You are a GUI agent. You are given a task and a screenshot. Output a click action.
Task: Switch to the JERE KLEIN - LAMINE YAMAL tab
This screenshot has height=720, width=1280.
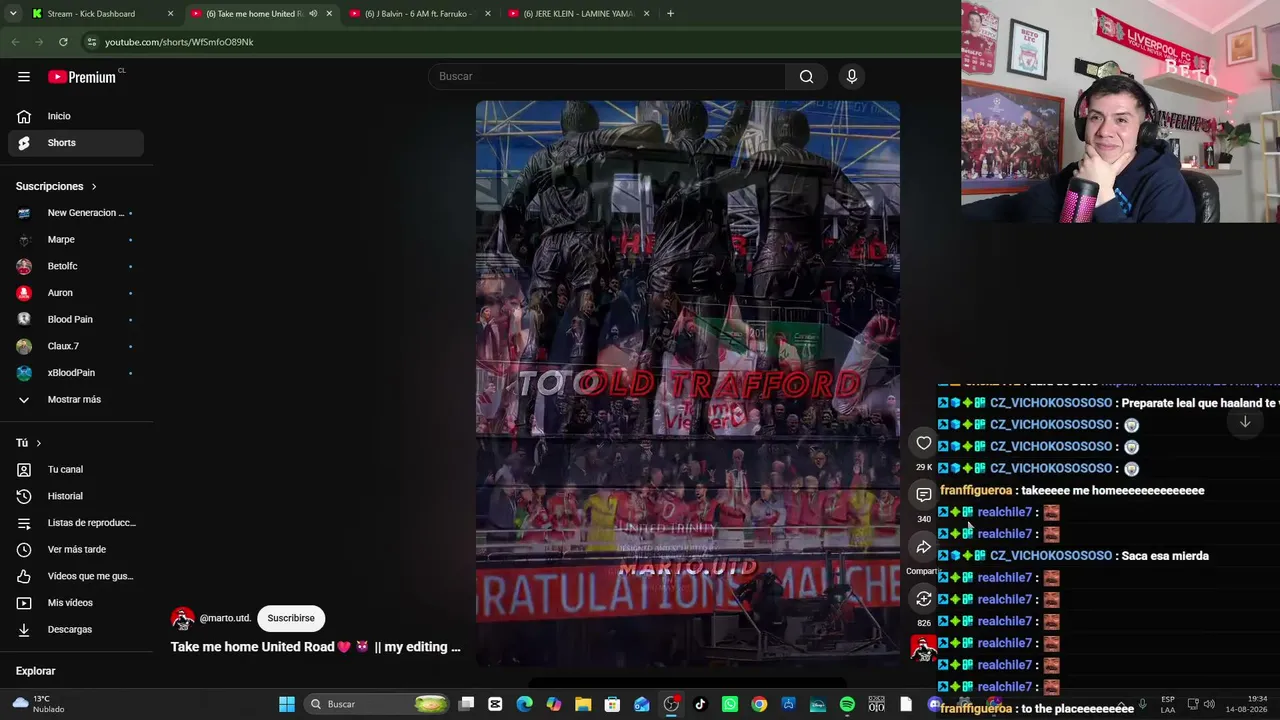pyautogui.click(x=579, y=14)
